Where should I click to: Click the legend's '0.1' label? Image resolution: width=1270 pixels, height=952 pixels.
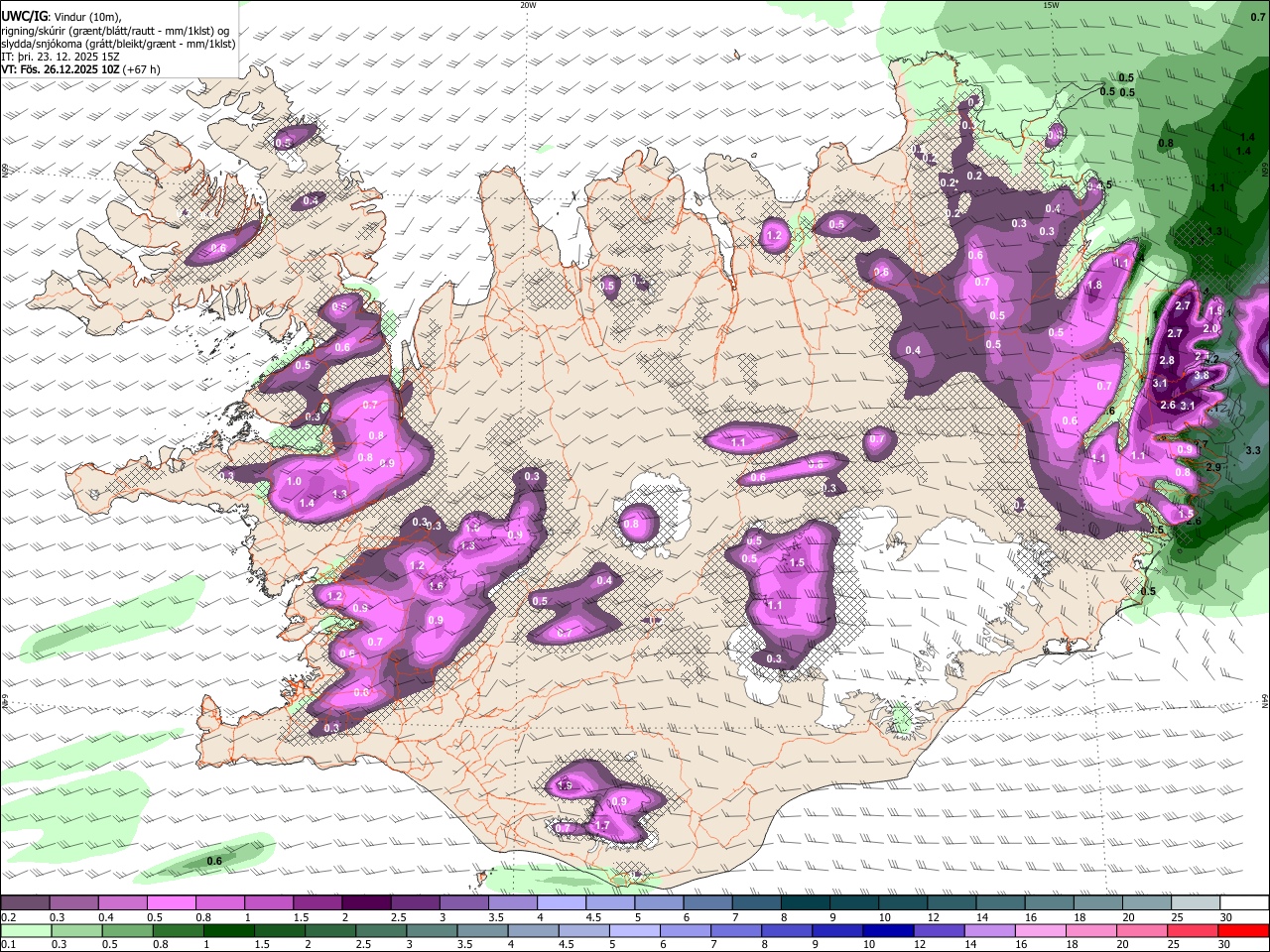tap(8, 945)
